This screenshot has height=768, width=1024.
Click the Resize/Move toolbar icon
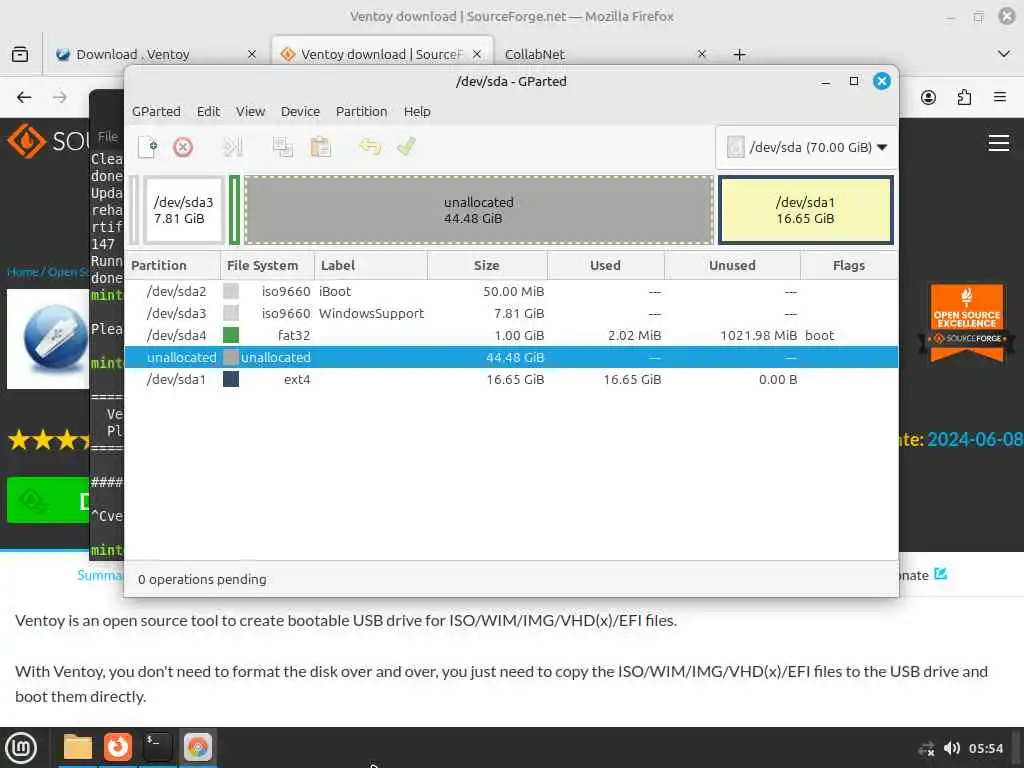[232, 147]
